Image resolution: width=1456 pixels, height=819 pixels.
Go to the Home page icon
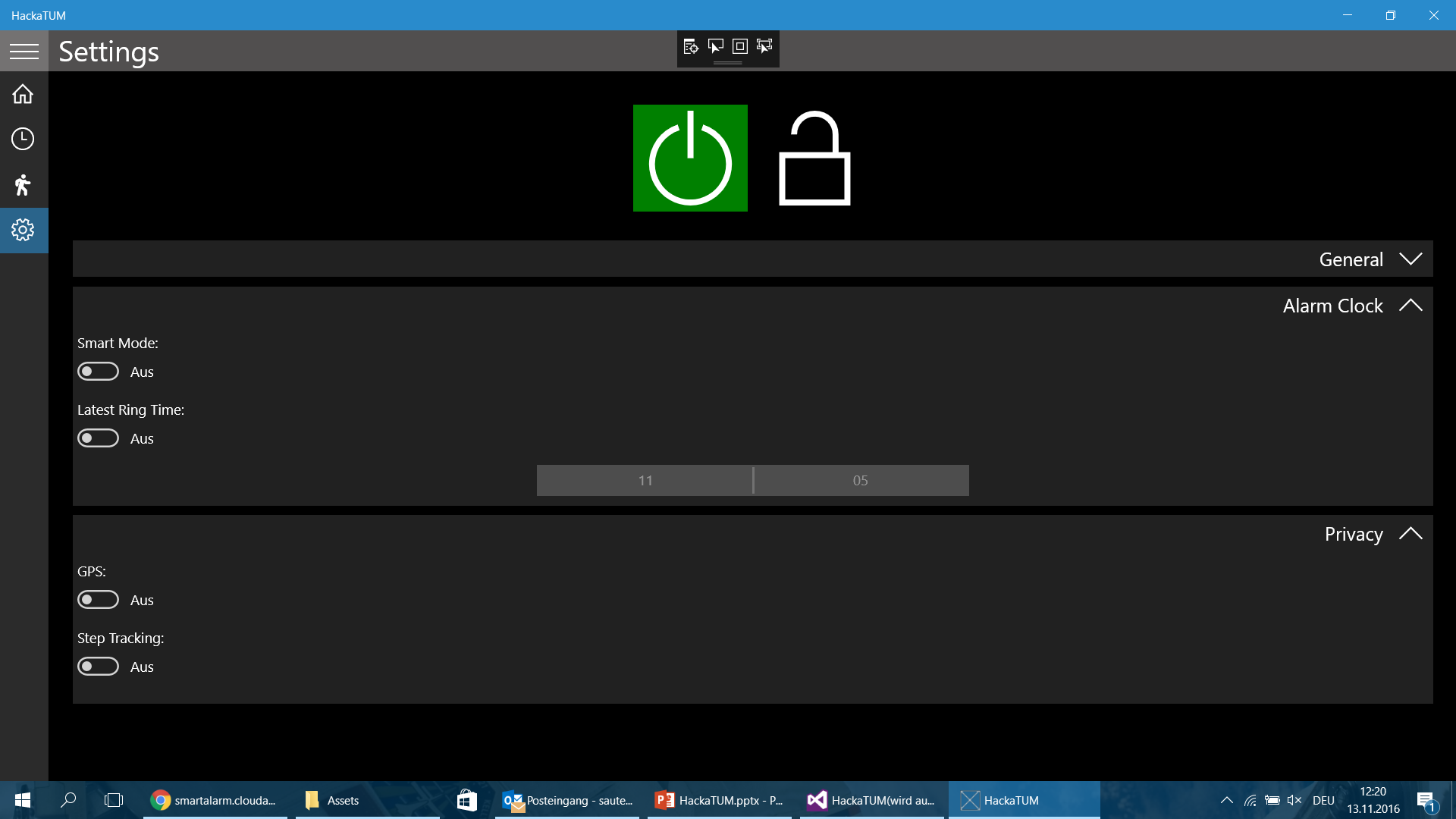click(24, 94)
